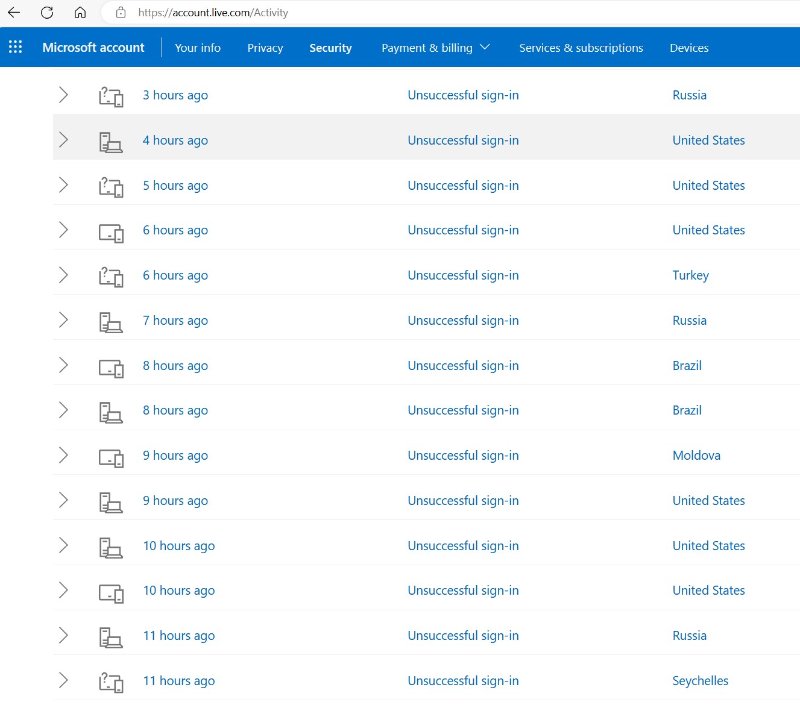Click 'United States' in the 5 hours ago row
Viewport: 800px width, 711px height.
pyautogui.click(x=708, y=185)
